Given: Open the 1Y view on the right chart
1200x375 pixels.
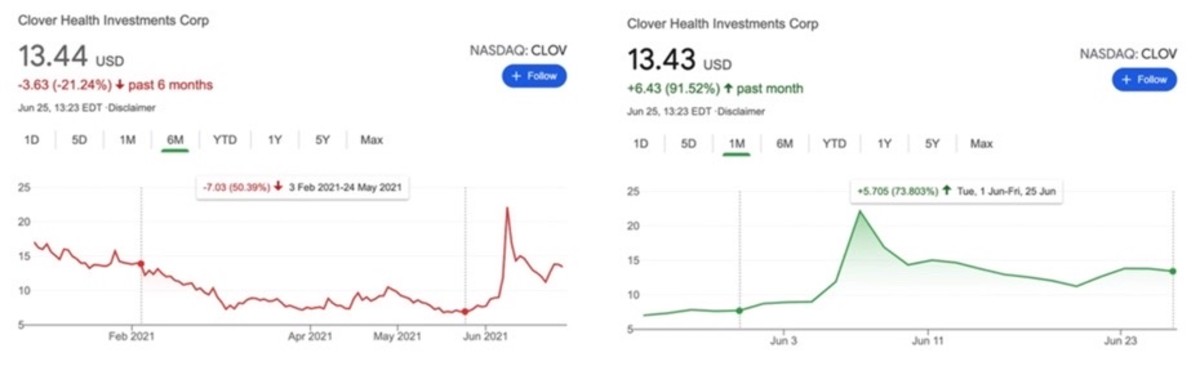Looking at the screenshot, I should 884,144.
